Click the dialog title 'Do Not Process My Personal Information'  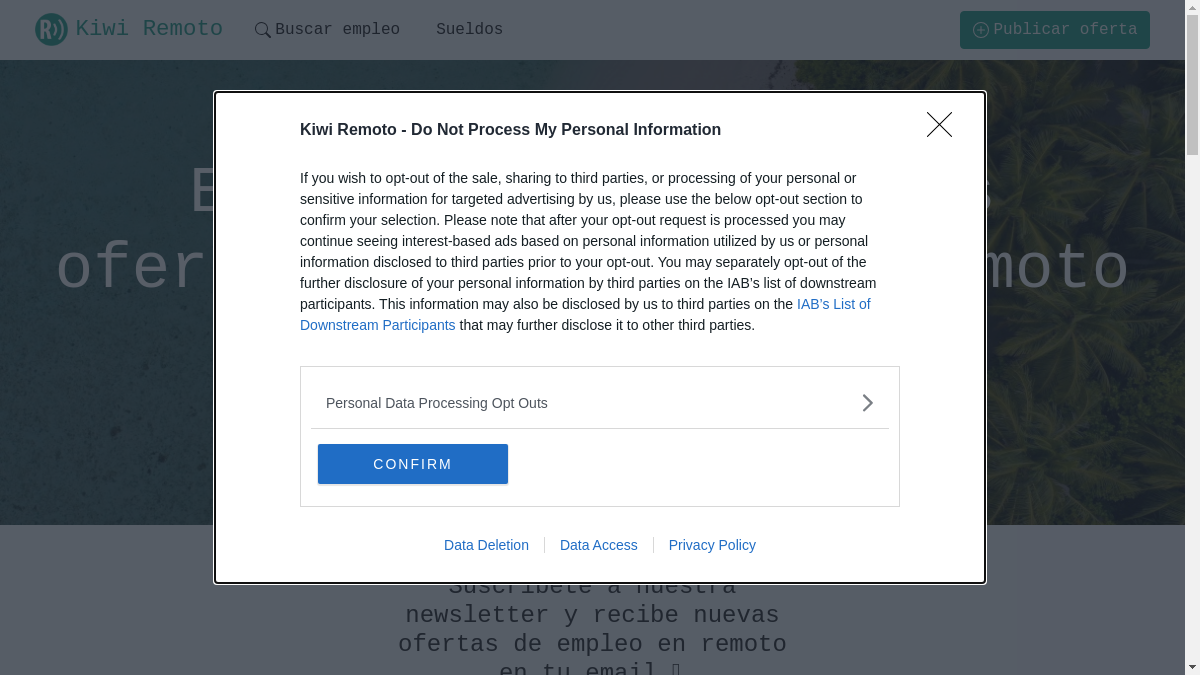click(565, 129)
